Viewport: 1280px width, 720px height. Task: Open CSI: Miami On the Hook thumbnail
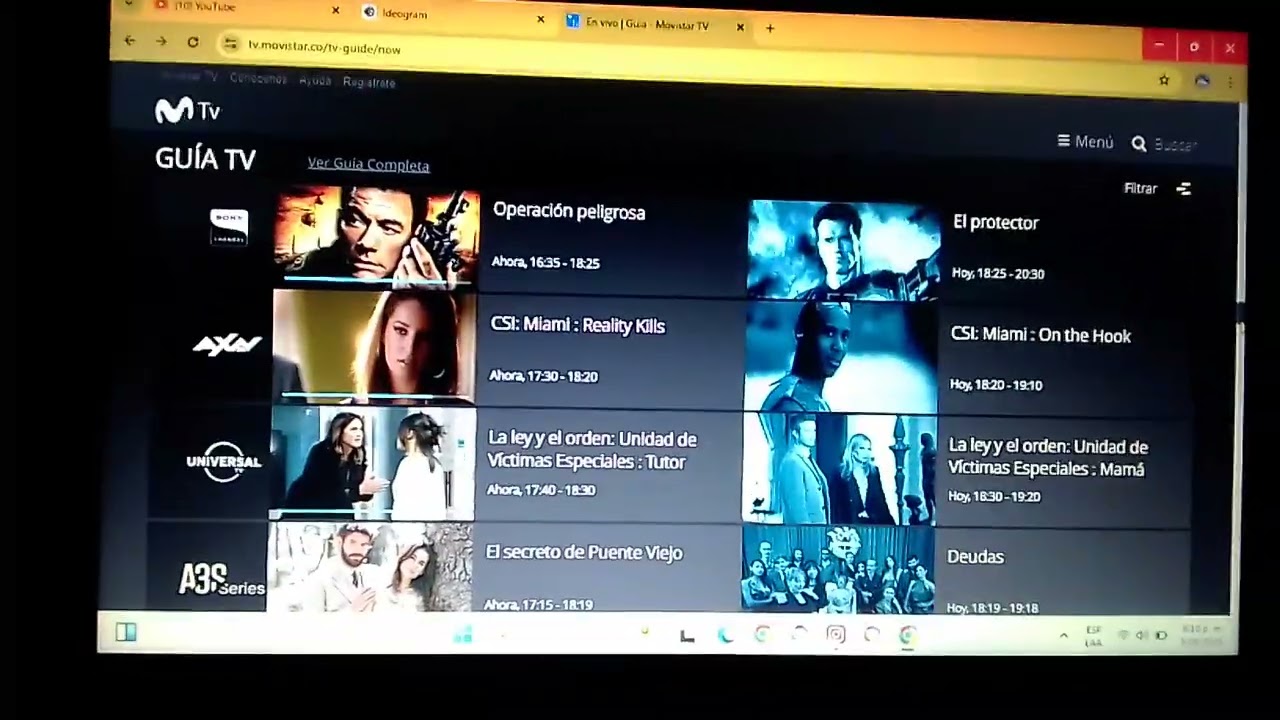pos(841,357)
